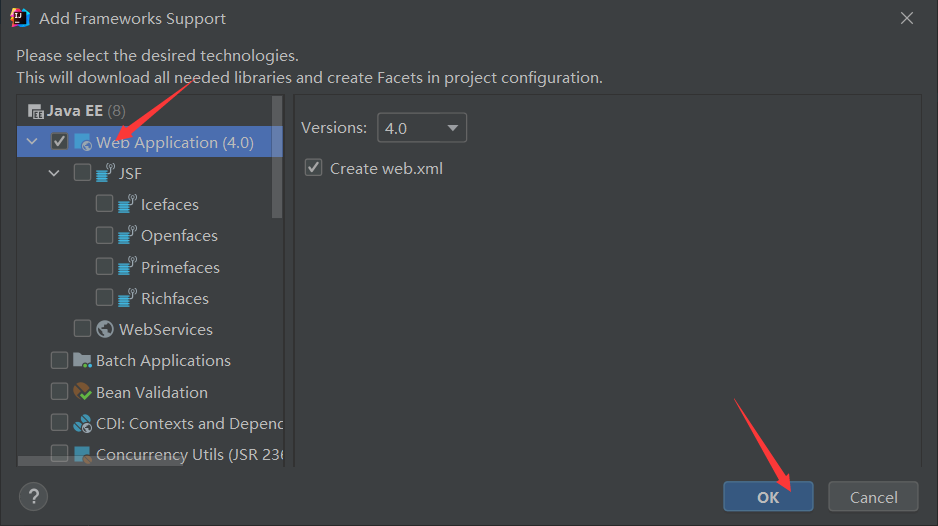Click the CDI Contexts icon
Viewport: 938px width, 526px height.
click(x=83, y=423)
